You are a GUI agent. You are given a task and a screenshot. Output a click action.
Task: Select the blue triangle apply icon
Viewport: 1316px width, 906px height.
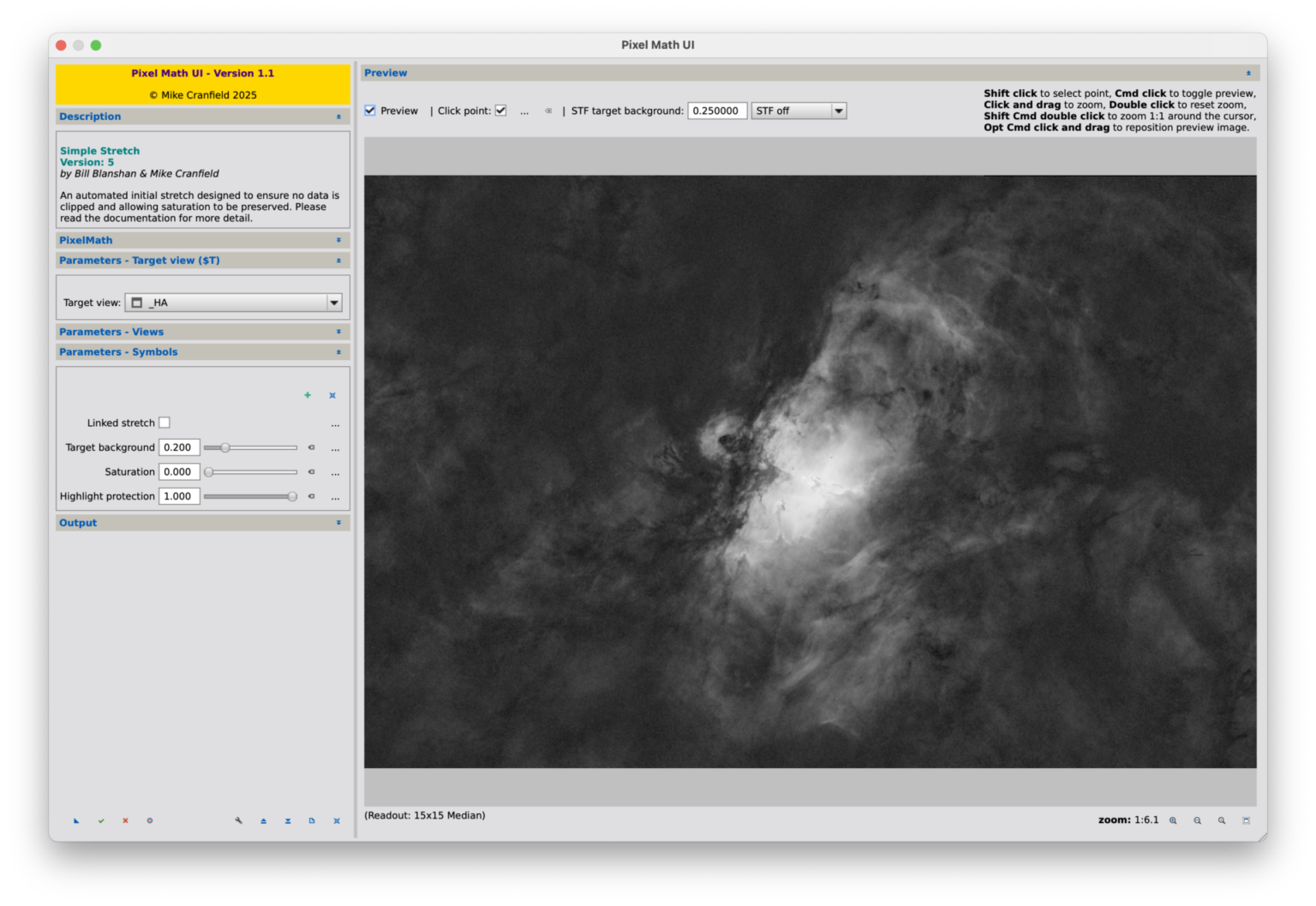pyautogui.click(x=75, y=820)
